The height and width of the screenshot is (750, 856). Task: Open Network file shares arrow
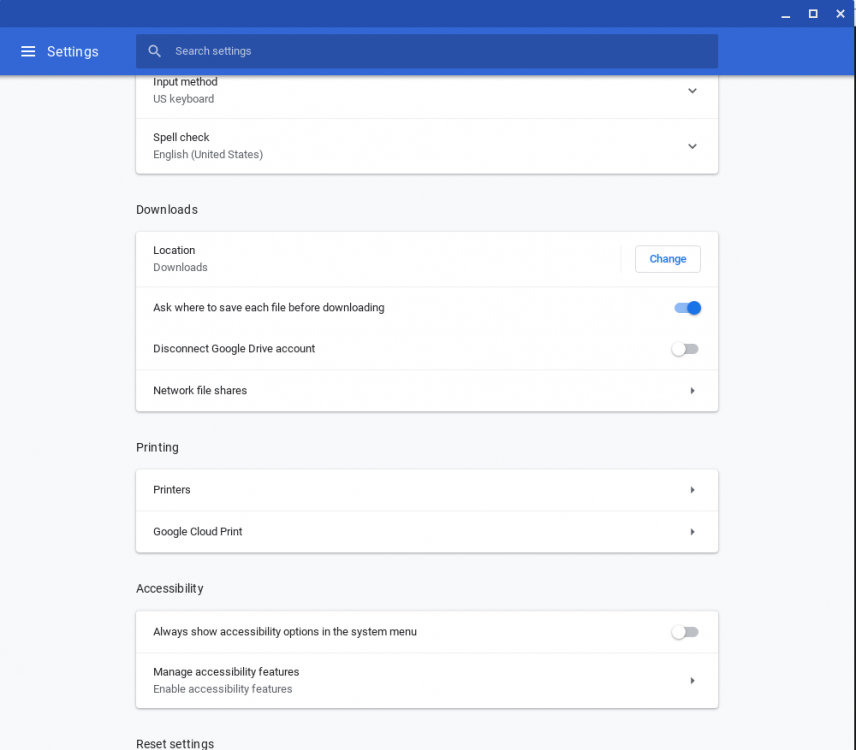click(x=692, y=391)
